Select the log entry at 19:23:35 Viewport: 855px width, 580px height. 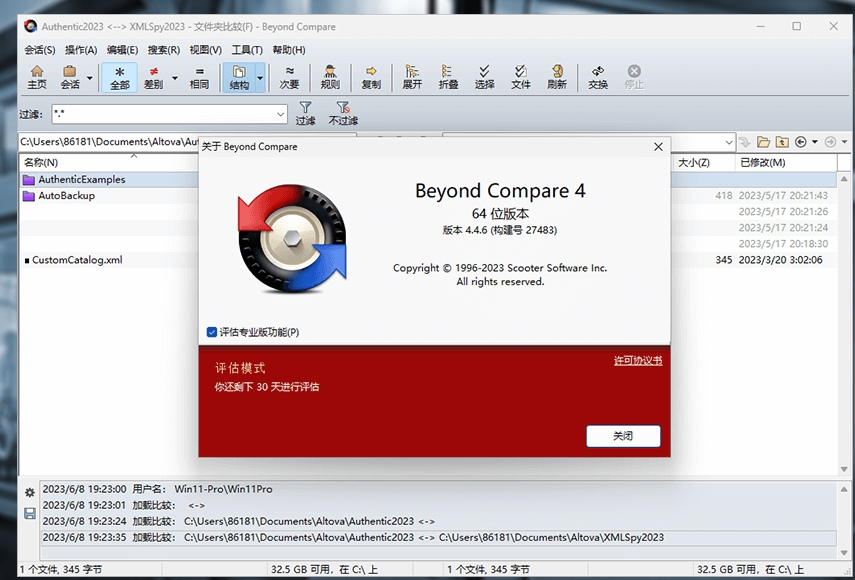(x=438, y=537)
